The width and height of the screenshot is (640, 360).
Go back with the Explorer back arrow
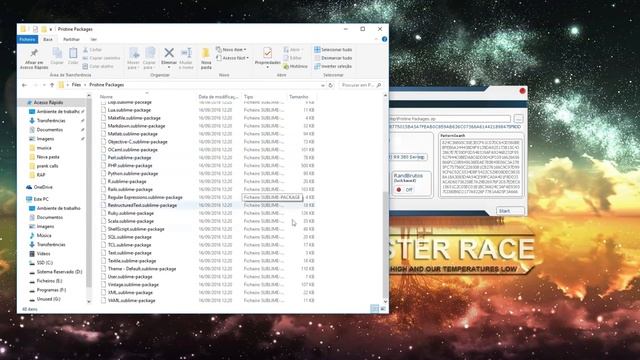coord(24,85)
